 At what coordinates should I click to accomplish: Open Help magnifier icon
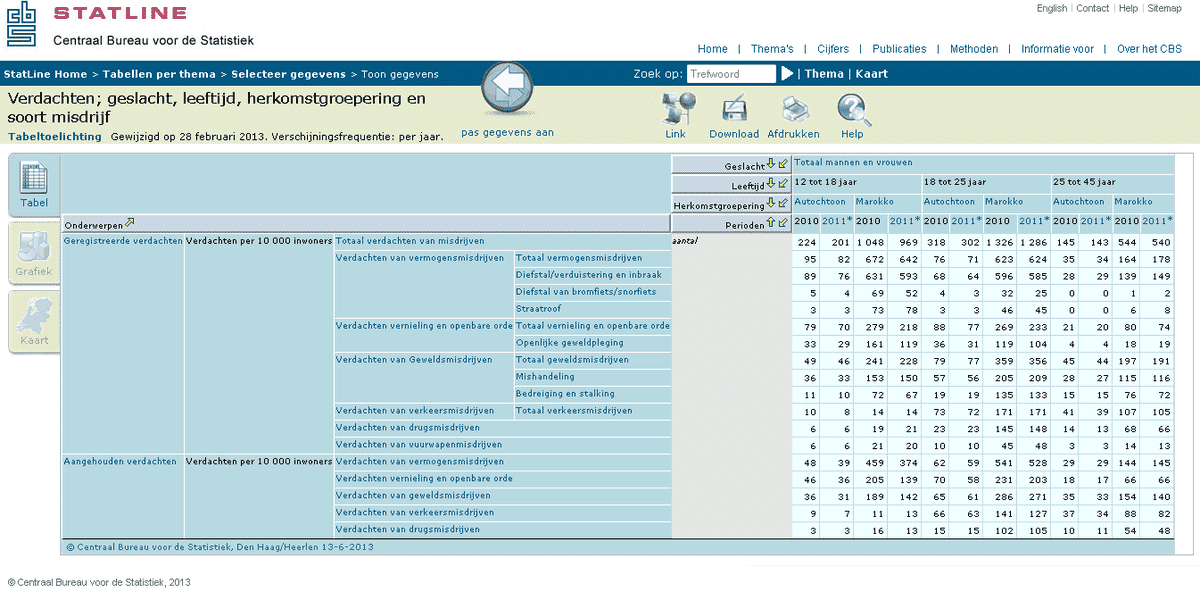(x=851, y=109)
